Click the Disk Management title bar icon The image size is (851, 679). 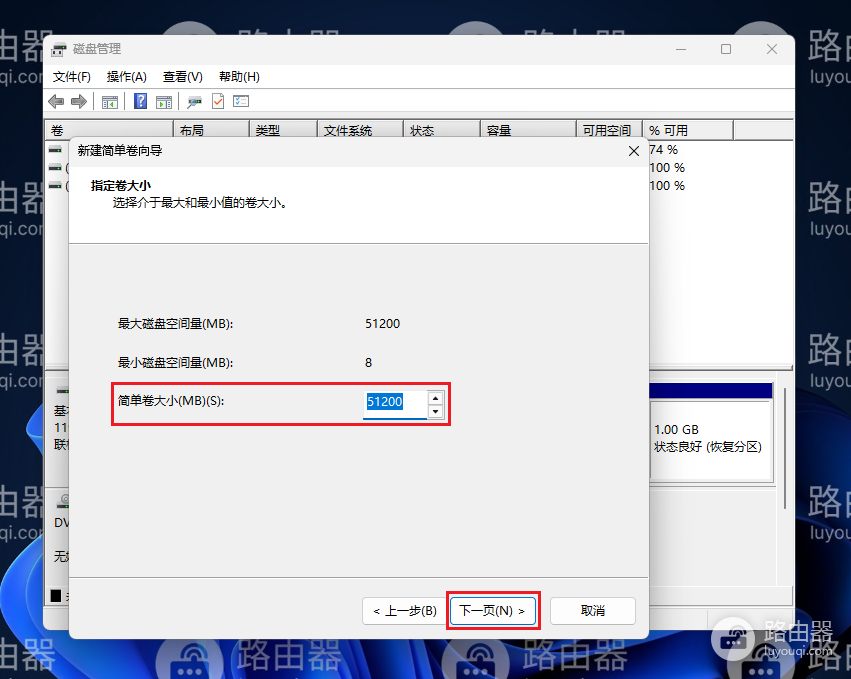[x=59, y=49]
